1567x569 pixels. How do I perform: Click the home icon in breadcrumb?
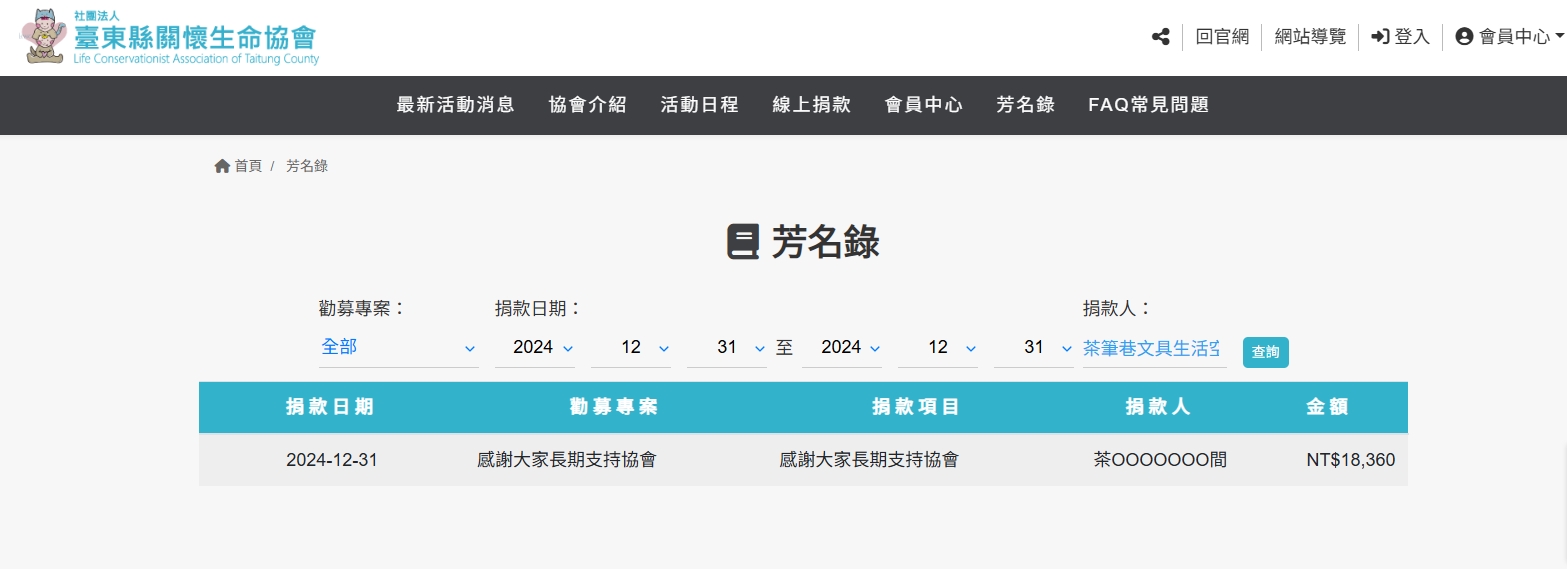coord(222,166)
